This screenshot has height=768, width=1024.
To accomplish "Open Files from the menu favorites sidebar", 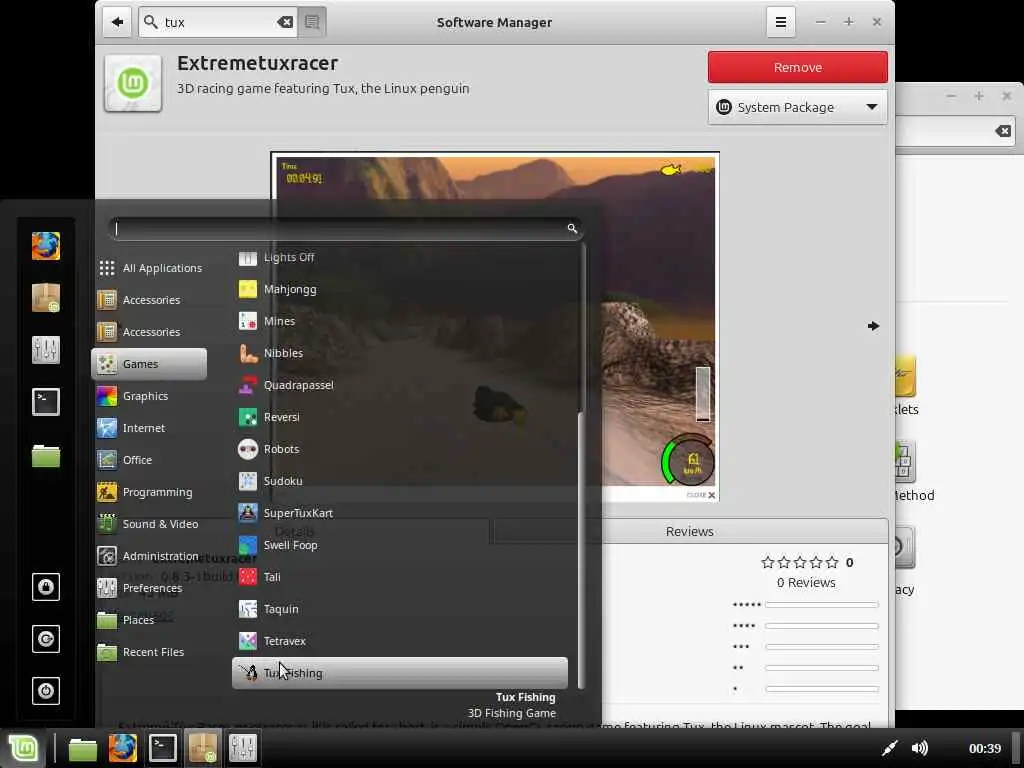I will (46, 455).
